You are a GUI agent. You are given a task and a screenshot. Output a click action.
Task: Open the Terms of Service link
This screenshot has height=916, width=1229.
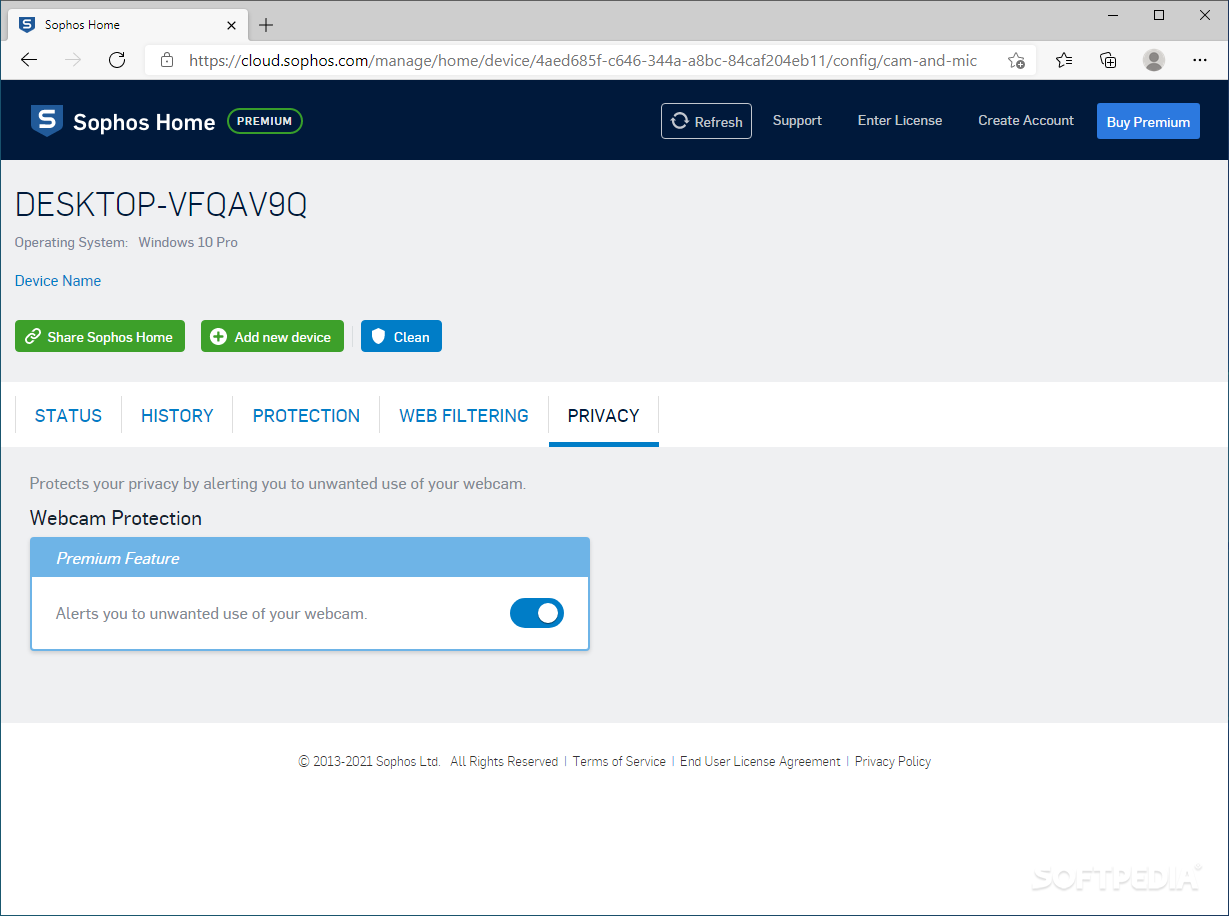619,761
